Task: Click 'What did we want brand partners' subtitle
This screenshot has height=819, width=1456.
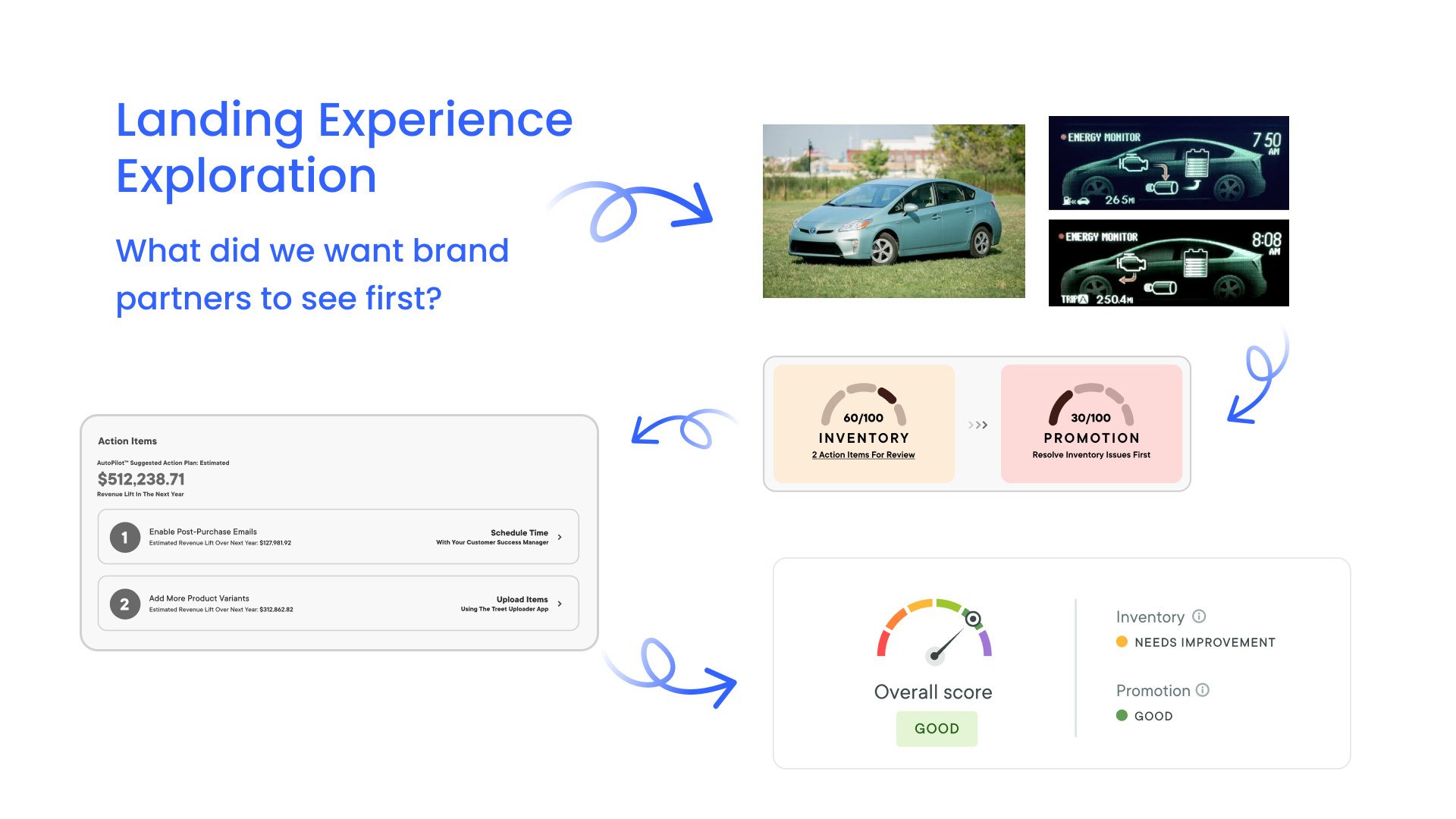Action: (x=312, y=275)
